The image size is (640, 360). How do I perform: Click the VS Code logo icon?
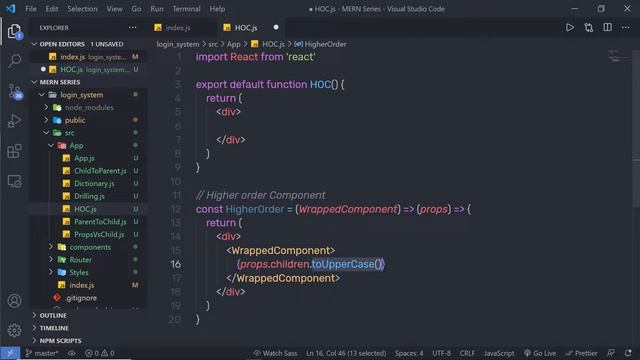click(11, 9)
